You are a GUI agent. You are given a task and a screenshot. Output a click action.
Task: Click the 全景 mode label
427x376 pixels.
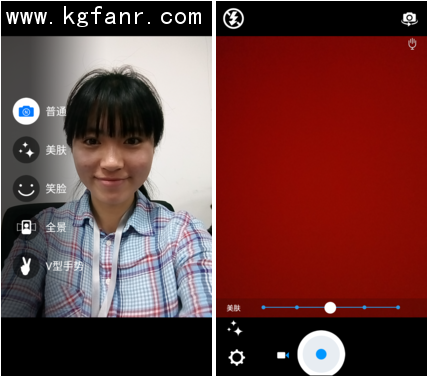pyautogui.click(x=56, y=227)
